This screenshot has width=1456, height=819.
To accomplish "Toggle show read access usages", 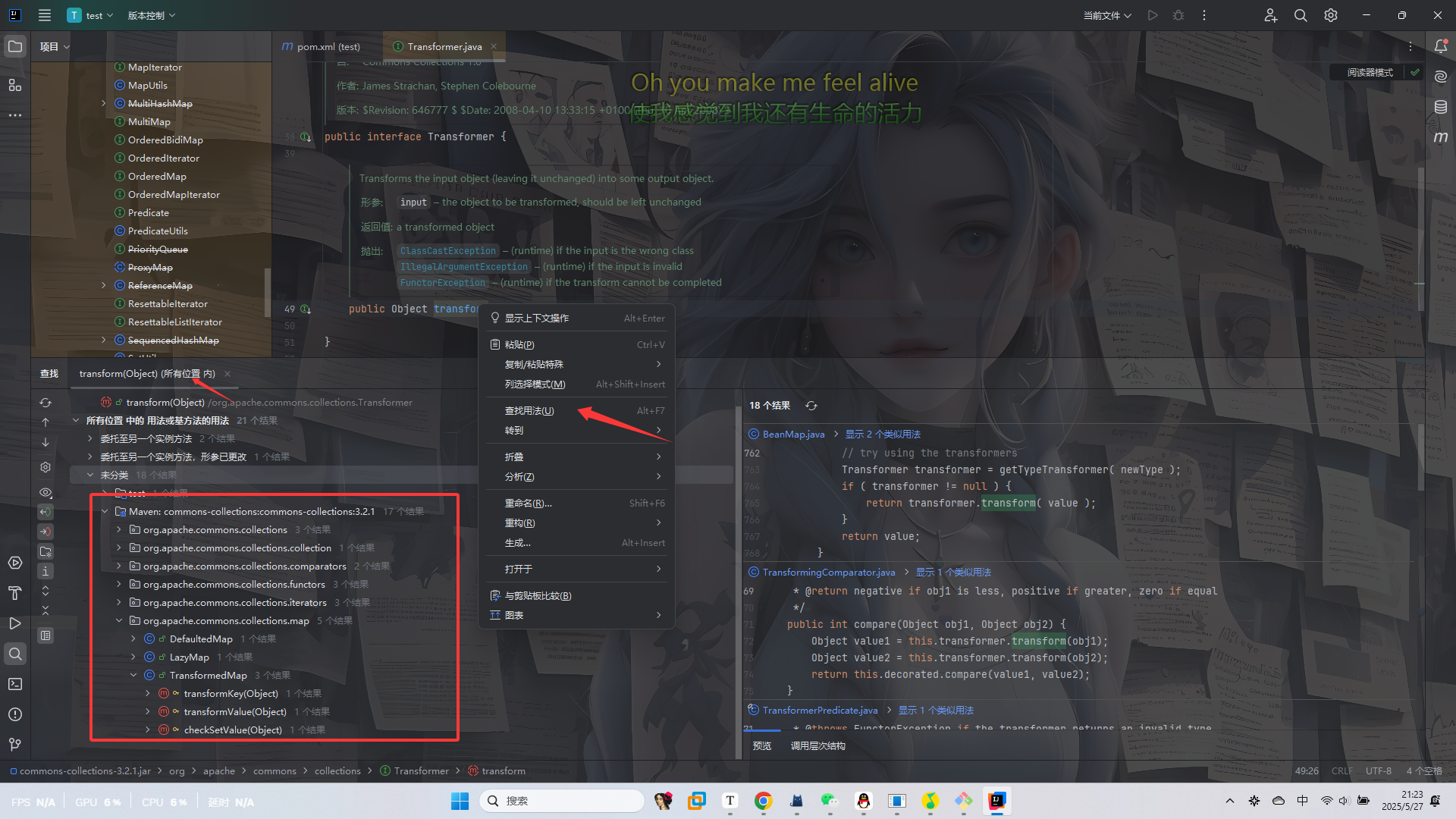I will pyautogui.click(x=45, y=512).
